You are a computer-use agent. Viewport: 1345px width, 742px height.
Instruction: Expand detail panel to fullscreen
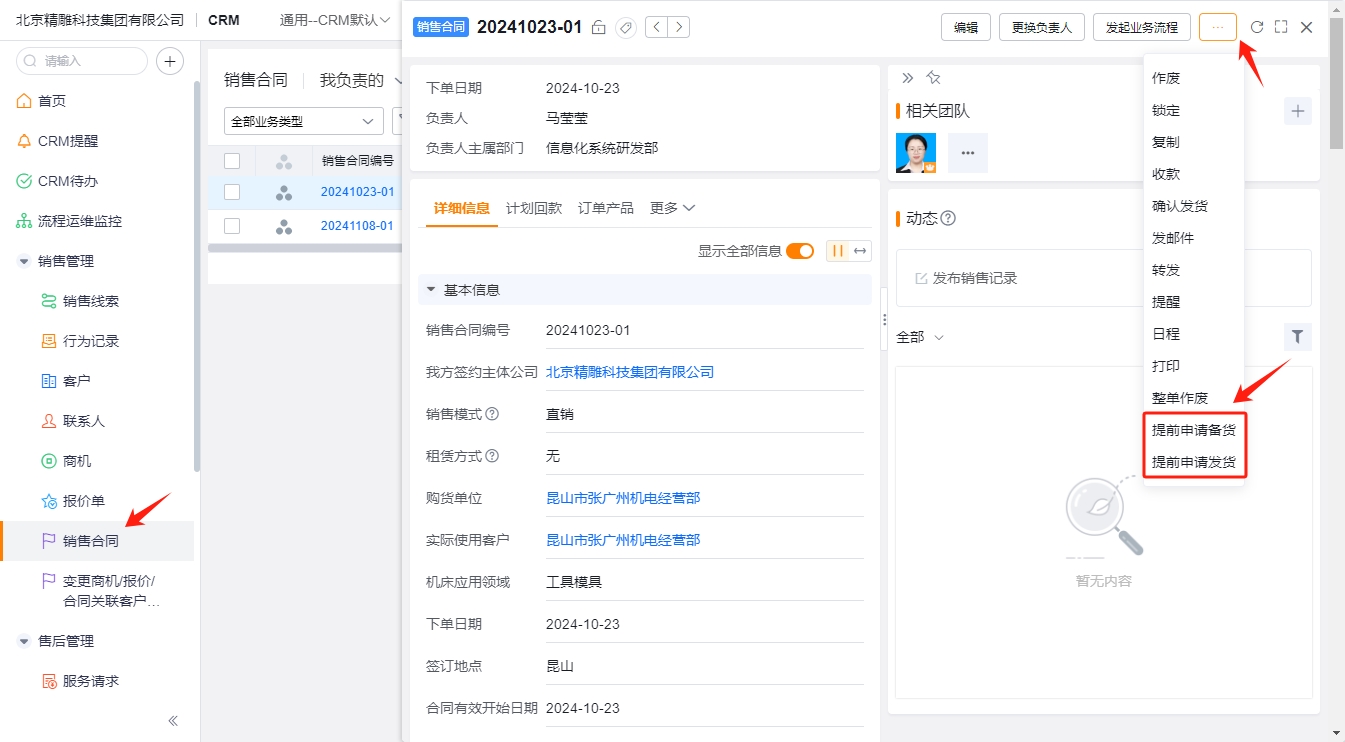coord(1281,27)
